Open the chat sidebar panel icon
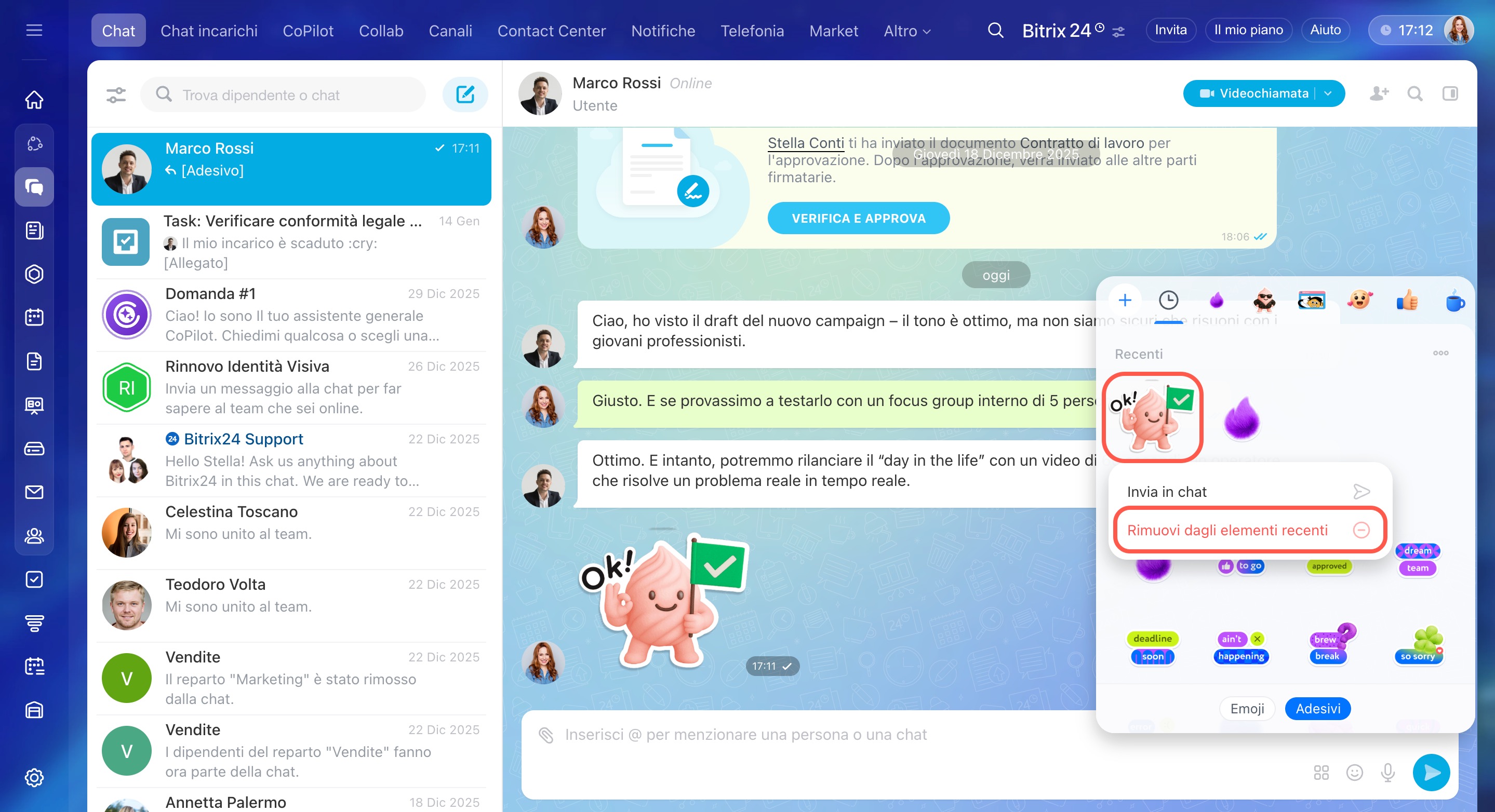 click(x=1450, y=93)
